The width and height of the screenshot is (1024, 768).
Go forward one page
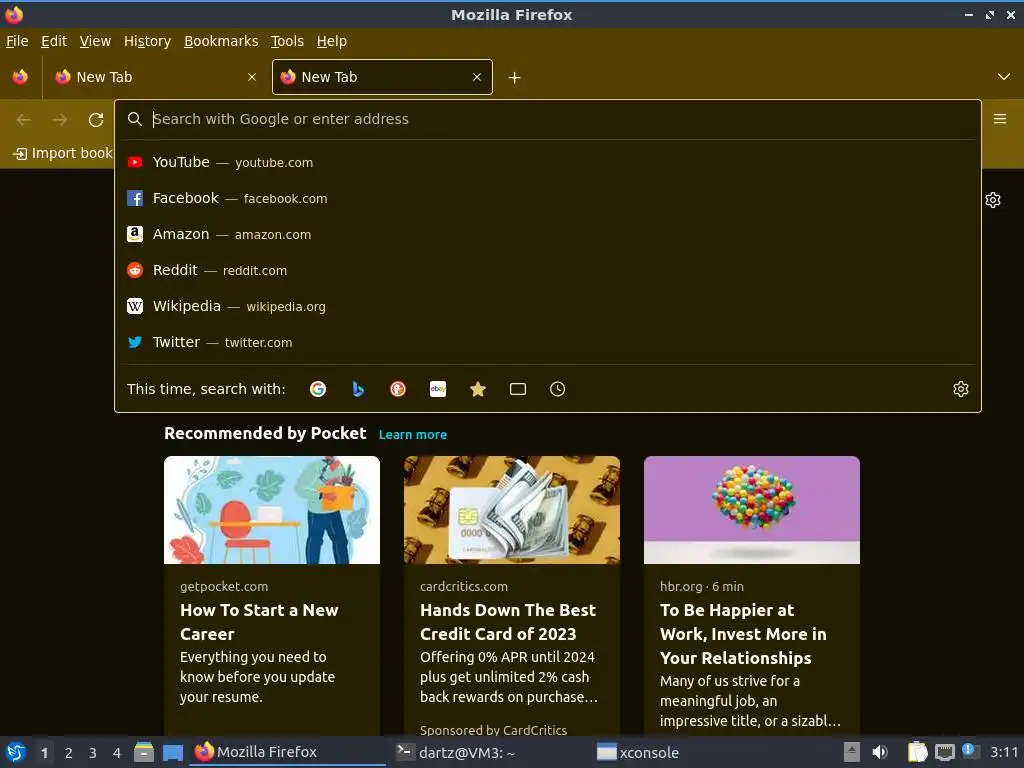pyautogui.click(x=60, y=120)
